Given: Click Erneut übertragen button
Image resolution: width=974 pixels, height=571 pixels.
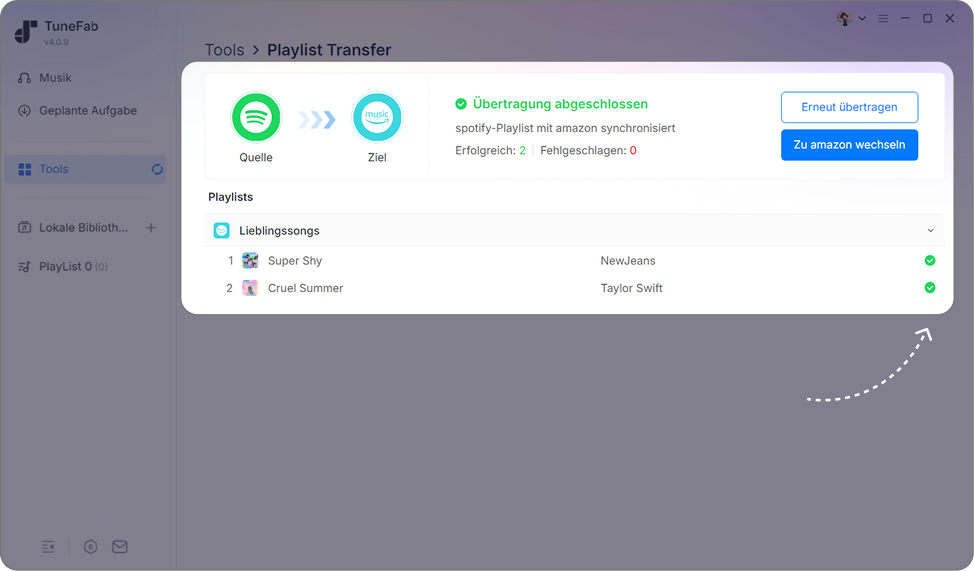Looking at the screenshot, I should click(849, 107).
